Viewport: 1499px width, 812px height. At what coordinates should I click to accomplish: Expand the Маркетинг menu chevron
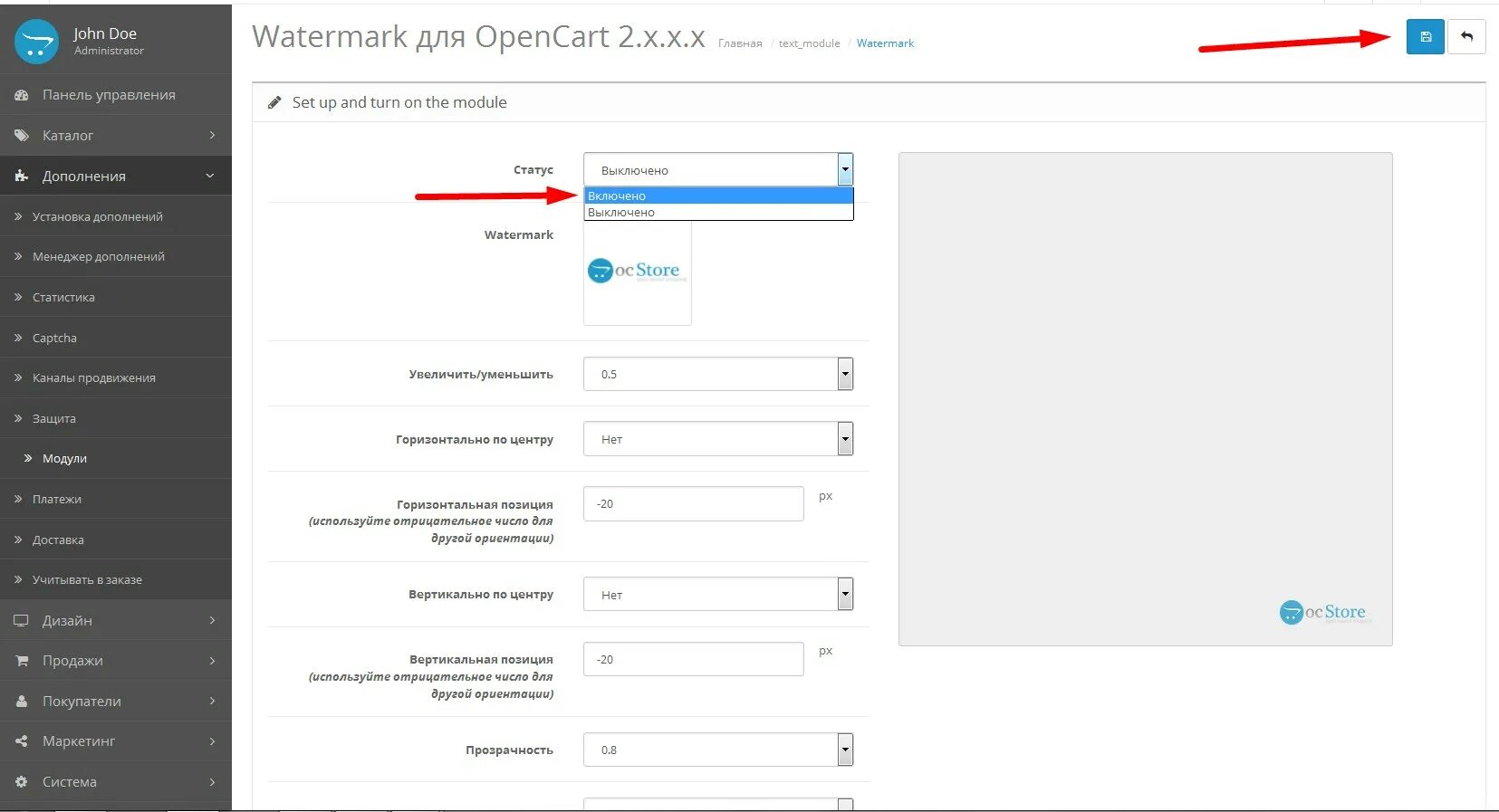click(212, 741)
